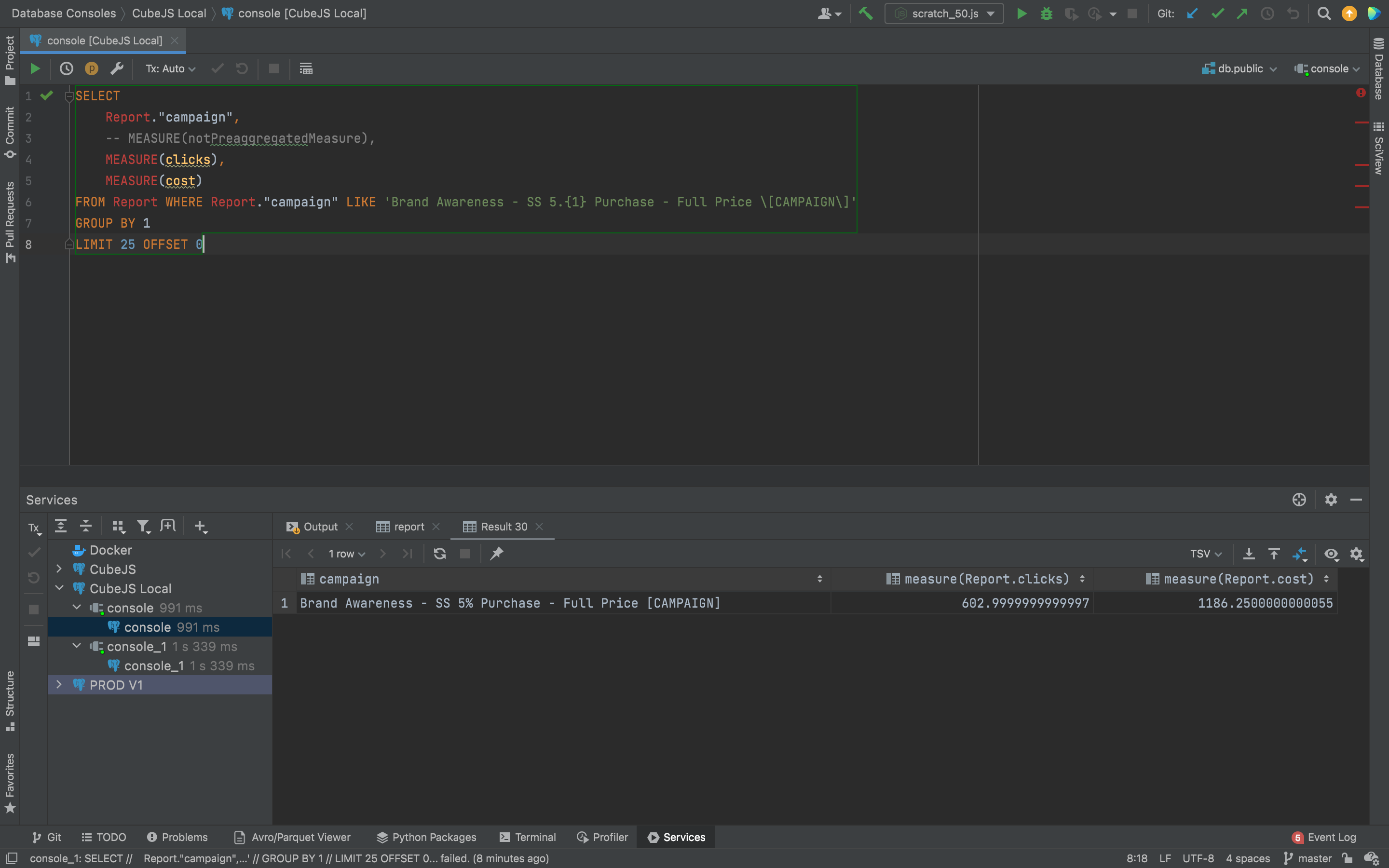1389x868 pixels.
Task: Open the Profiler tool window tab
Action: [603, 837]
